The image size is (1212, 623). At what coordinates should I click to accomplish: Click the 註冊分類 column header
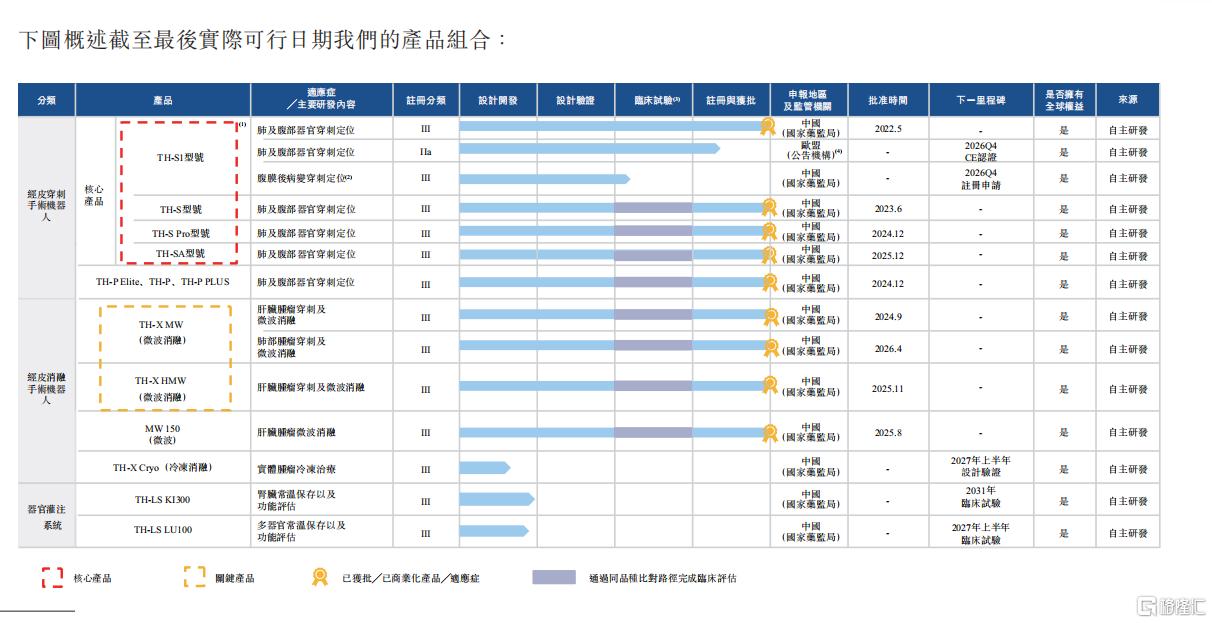[425, 100]
